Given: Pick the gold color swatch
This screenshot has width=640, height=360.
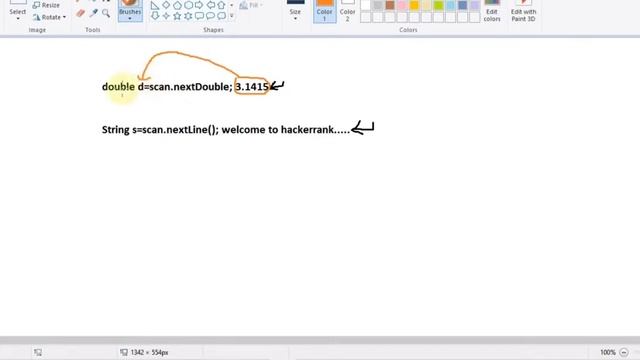Looking at the screenshot, I should tap(414, 5).
